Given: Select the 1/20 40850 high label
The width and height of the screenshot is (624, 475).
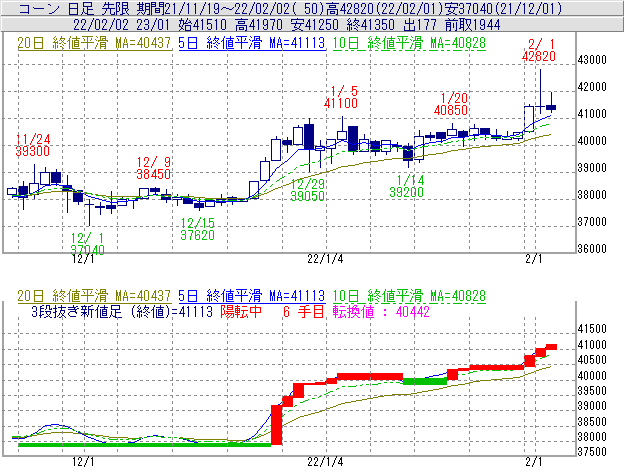Looking at the screenshot, I should (451, 104).
